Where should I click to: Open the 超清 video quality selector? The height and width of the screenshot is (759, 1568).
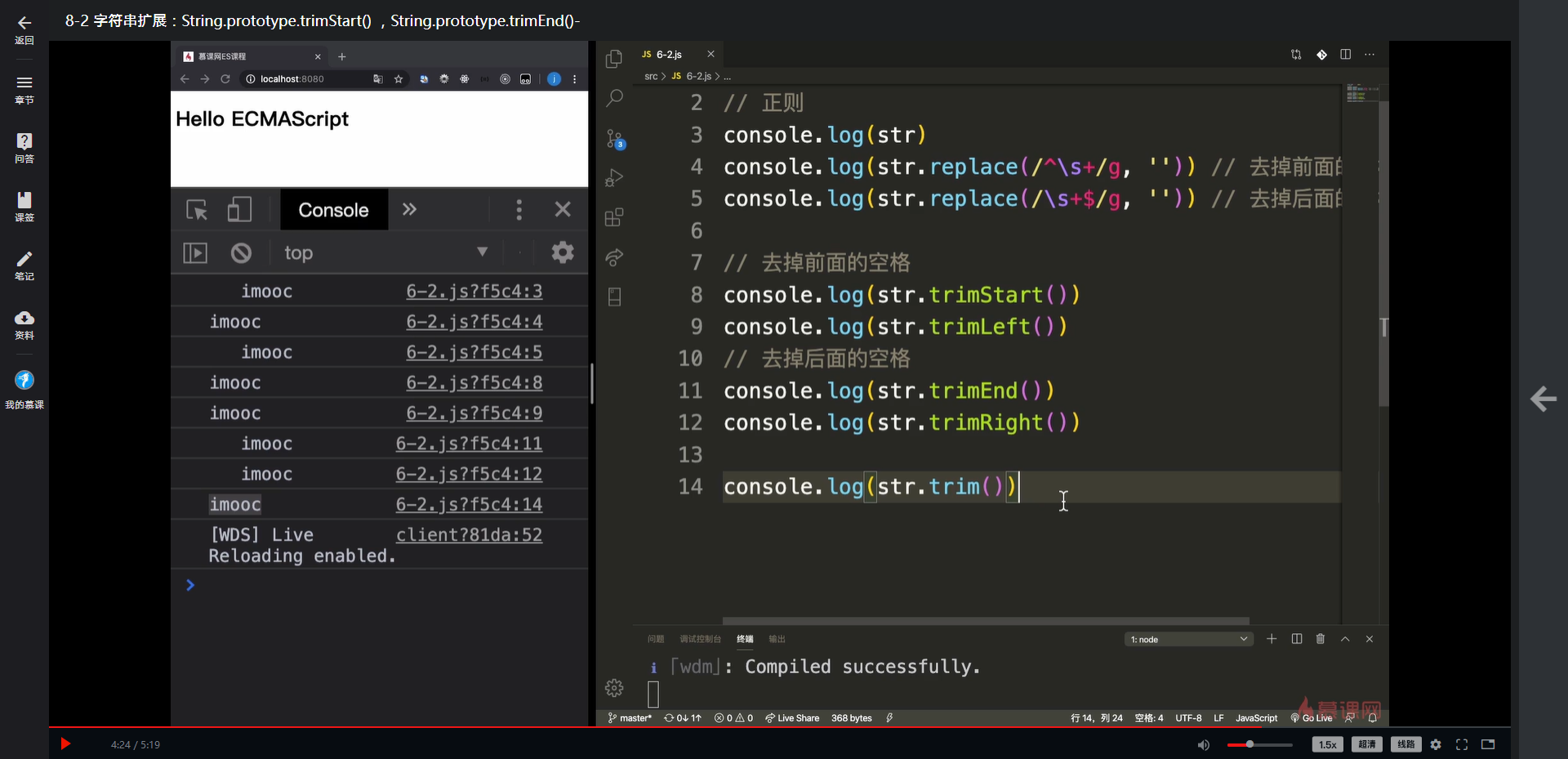point(1366,744)
